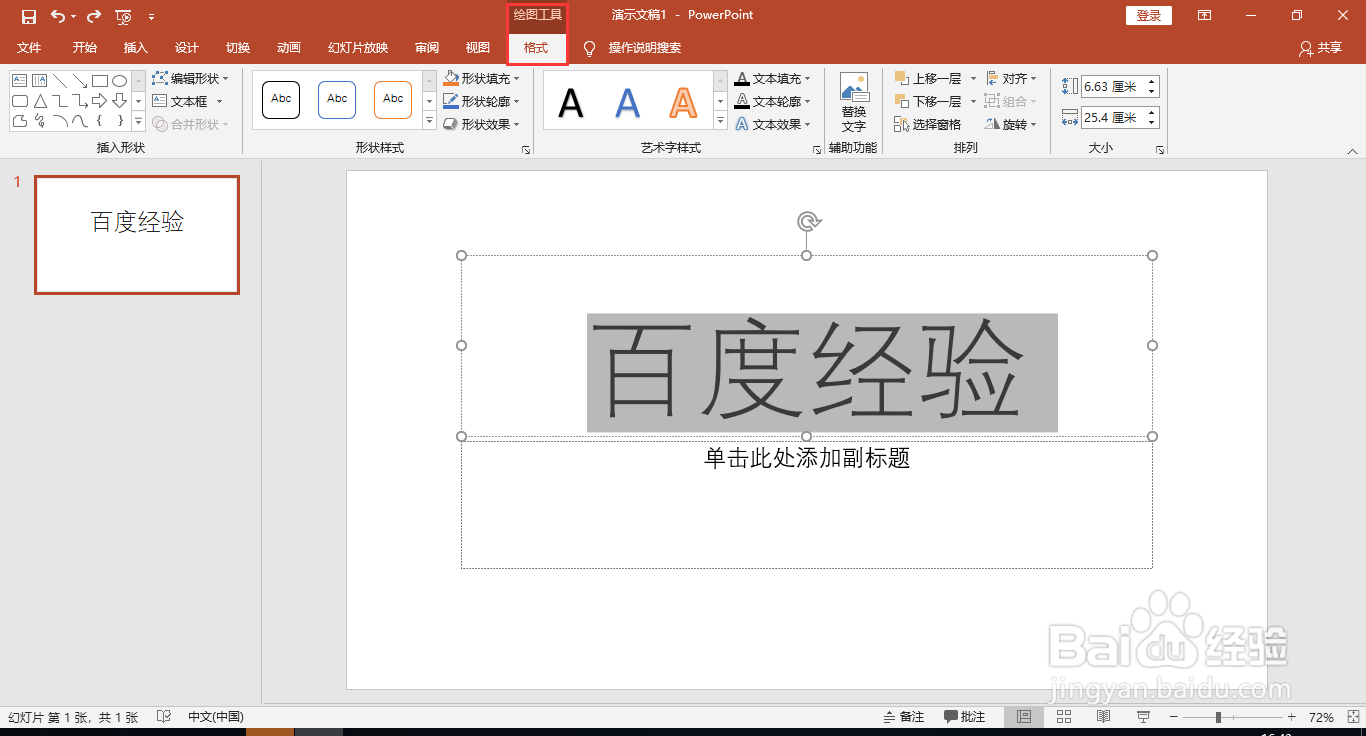Start slideshow from beginning via quick access icon
The width and height of the screenshot is (1366, 736).
(124, 16)
